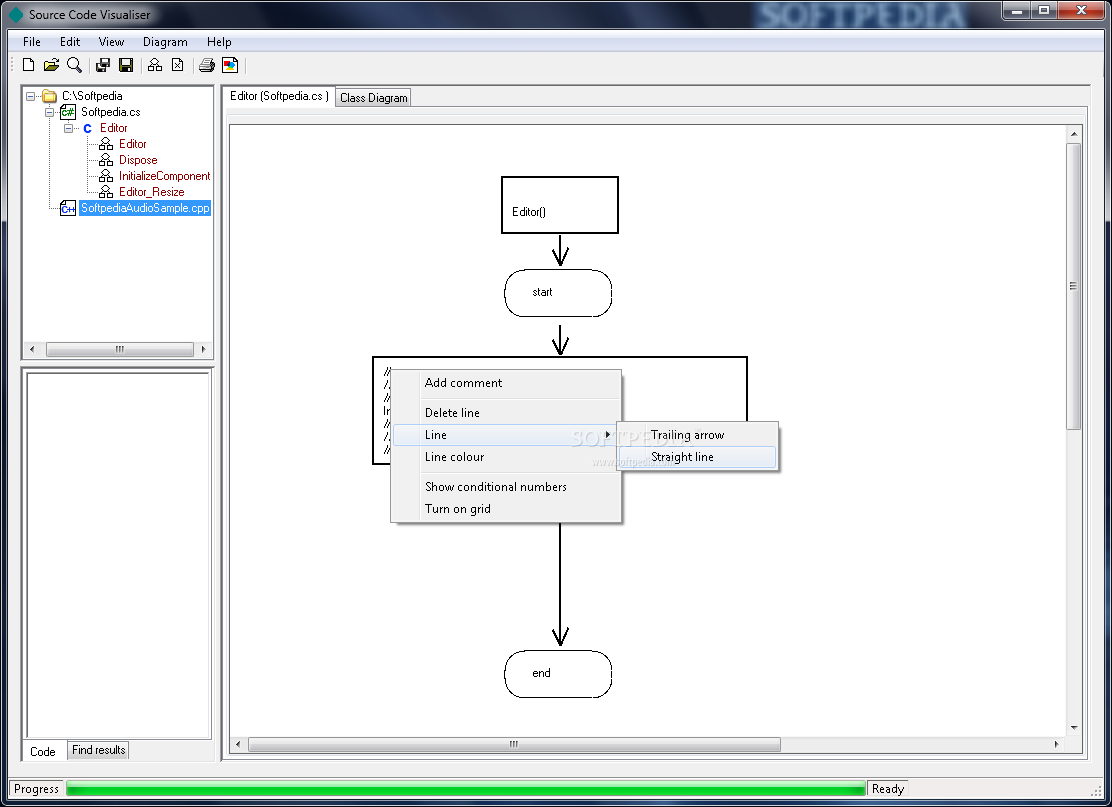Click the flowchart diagram toolbar icon

point(155,65)
